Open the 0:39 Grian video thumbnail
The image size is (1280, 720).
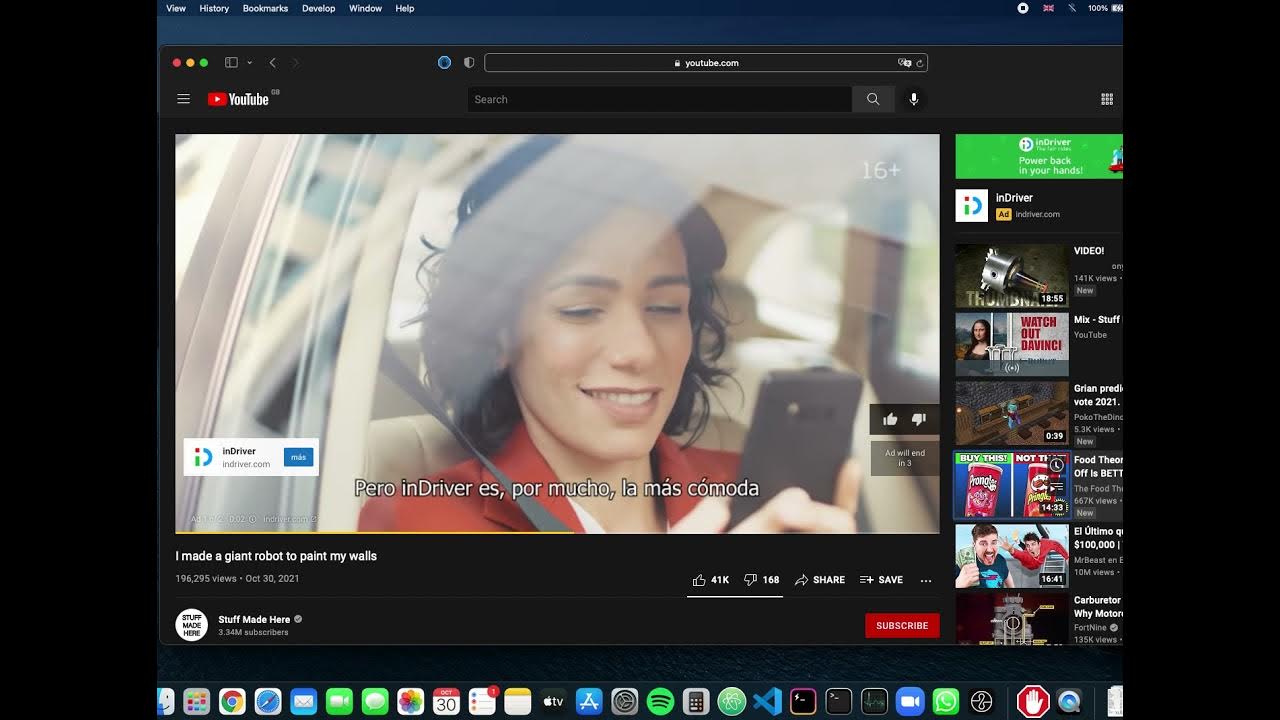(1012, 413)
